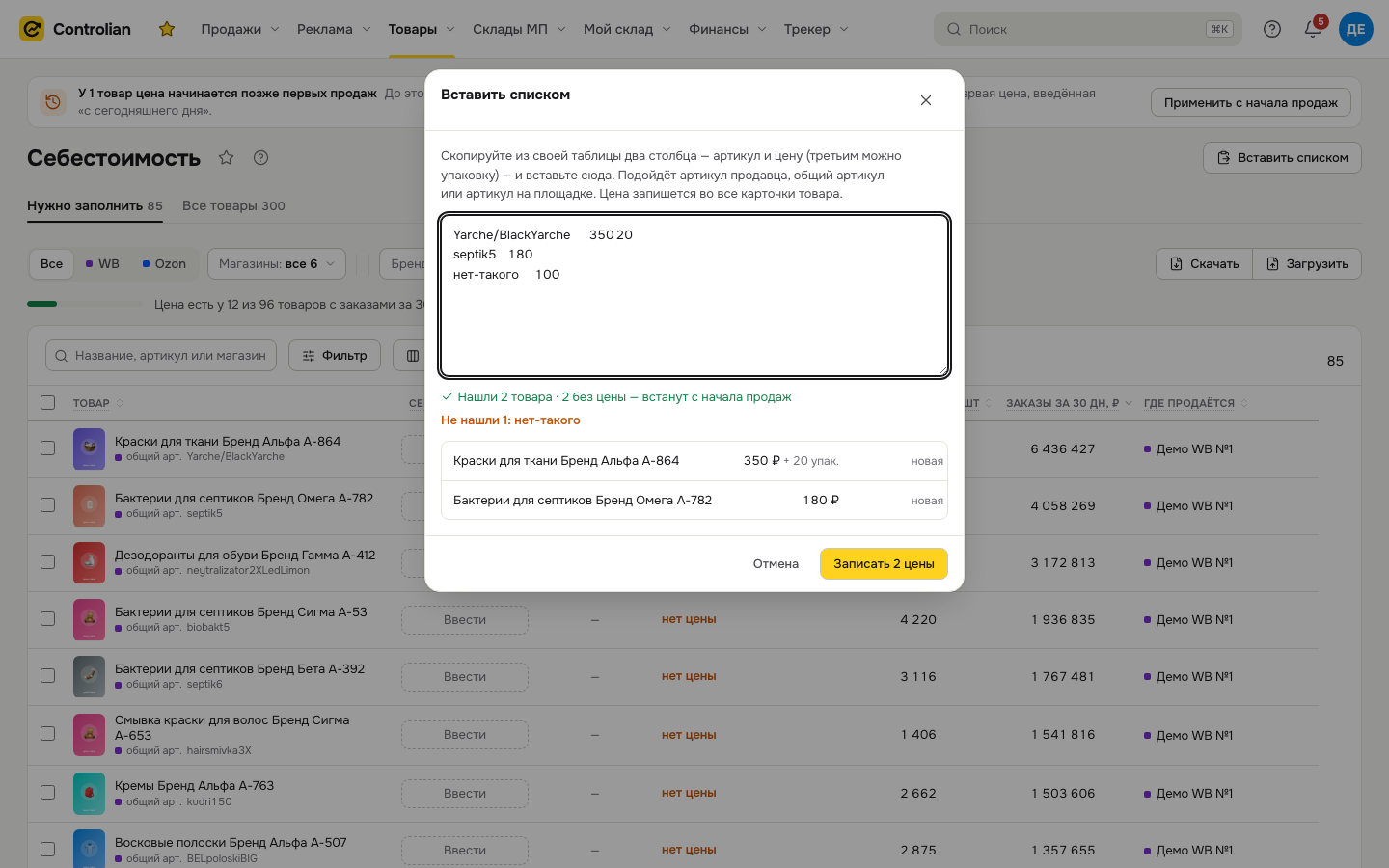Toggle the select-all checkbox in table header
The image size is (1389, 868).
point(47,403)
